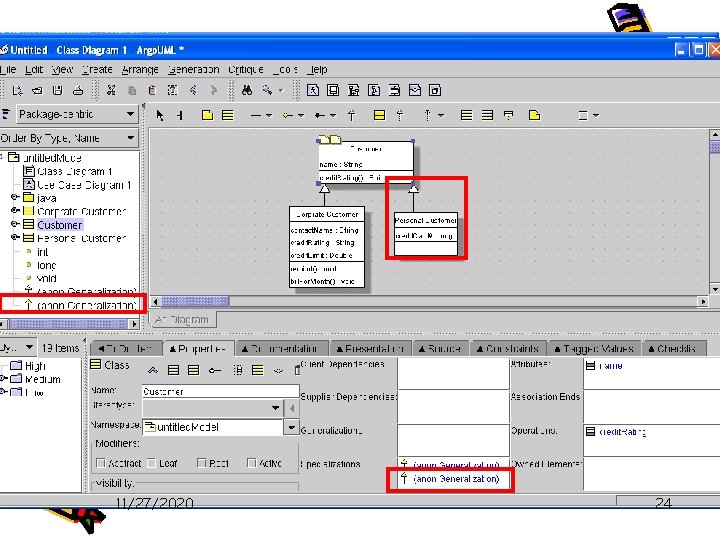Viewport: 720px width, 540px height.
Task: Pick the Generalization arrow tool
Action: pyautogui.click(x=352, y=115)
